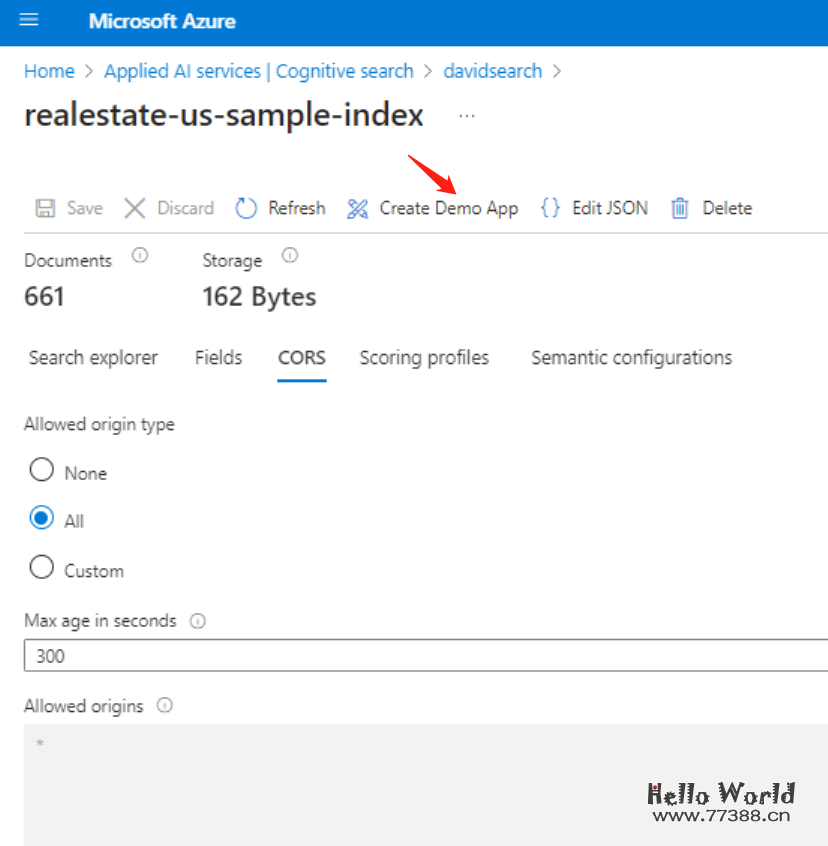Open the Fields tab
Screen dimensions: 828x846
pyautogui.click(x=218, y=358)
